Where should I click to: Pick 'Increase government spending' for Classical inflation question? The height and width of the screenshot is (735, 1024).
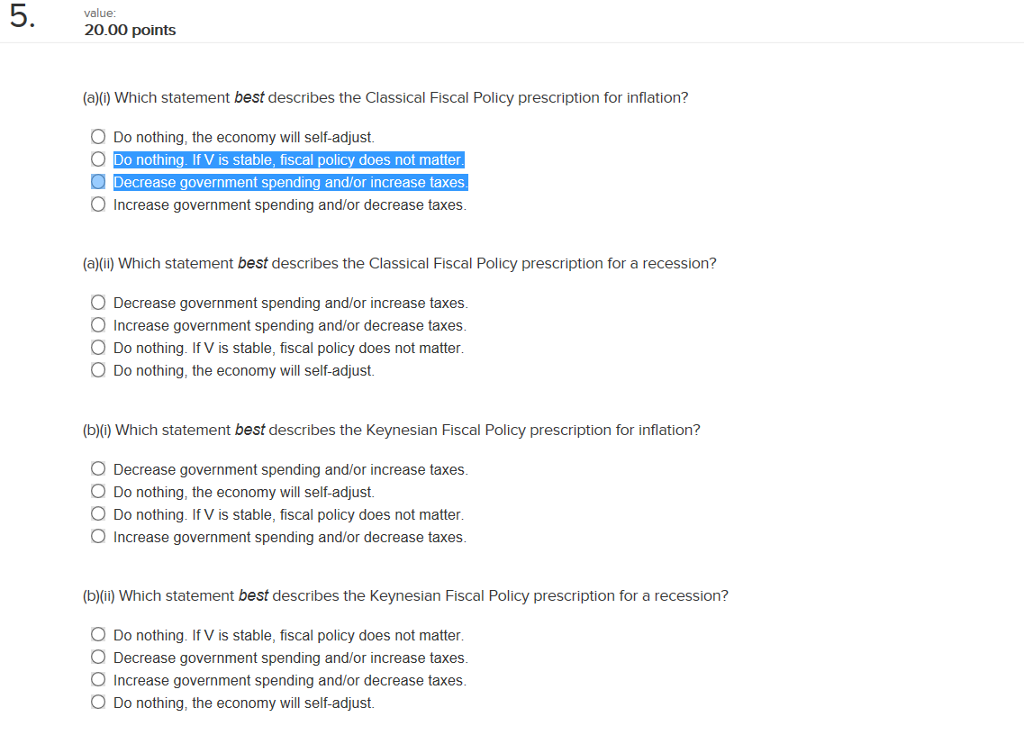click(x=98, y=205)
